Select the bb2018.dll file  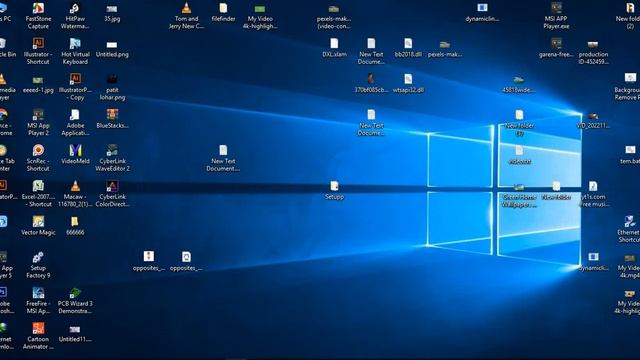point(408,48)
